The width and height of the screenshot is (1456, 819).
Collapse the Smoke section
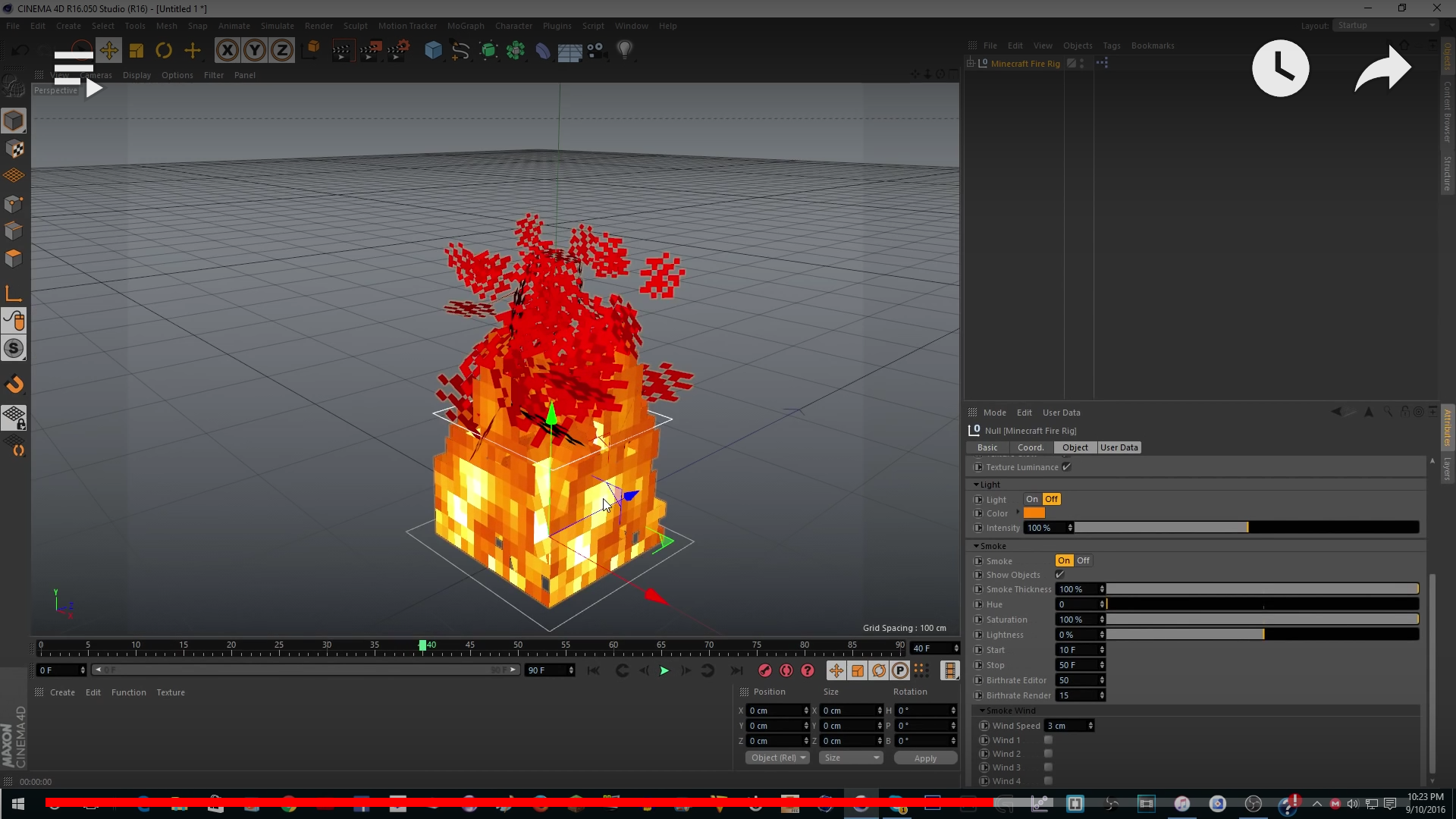coord(977,546)
